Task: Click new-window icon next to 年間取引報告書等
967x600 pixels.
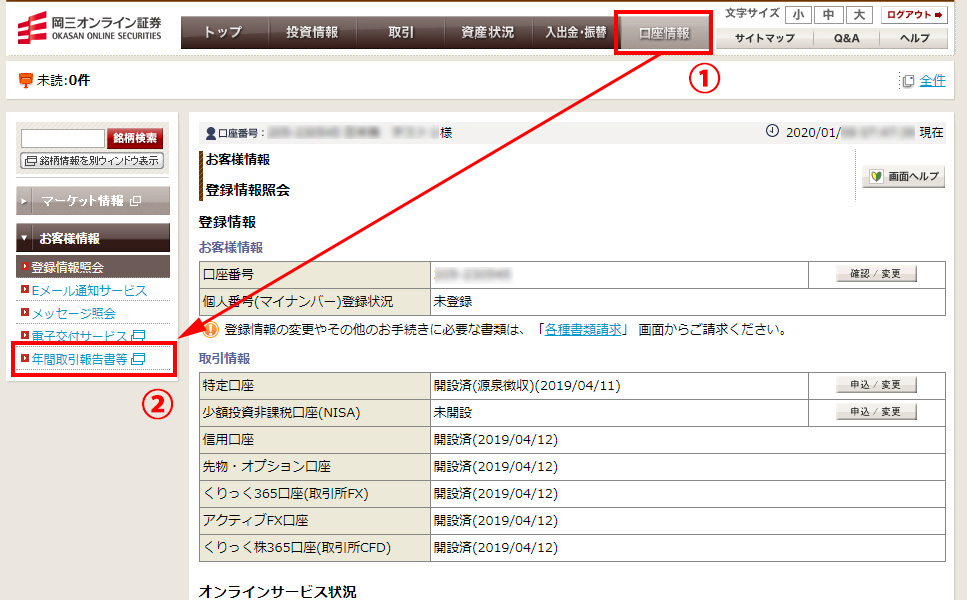Action: pyautogui.click(x=138, y=359)
